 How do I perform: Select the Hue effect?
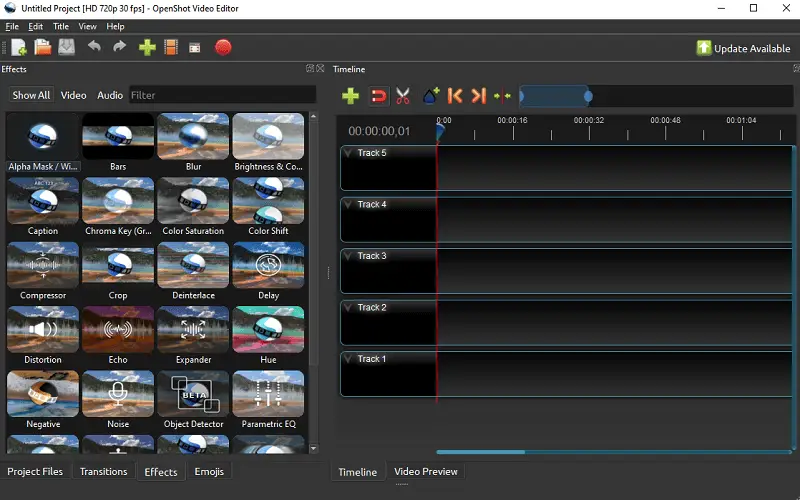click(268, 335)
